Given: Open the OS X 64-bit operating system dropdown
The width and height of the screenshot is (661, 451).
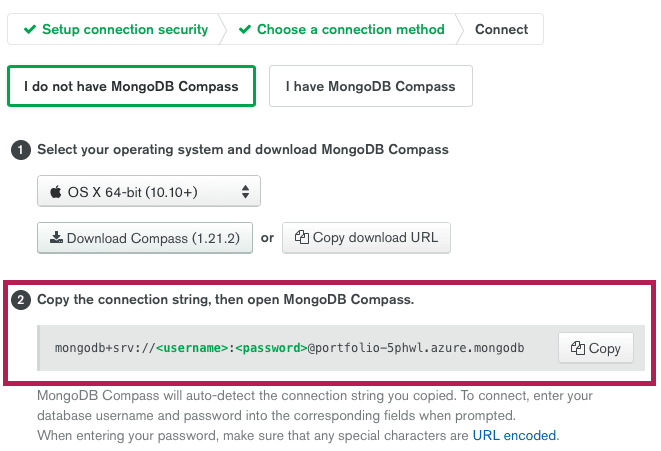Looking at the screenshot, I should tap(149, 191).
